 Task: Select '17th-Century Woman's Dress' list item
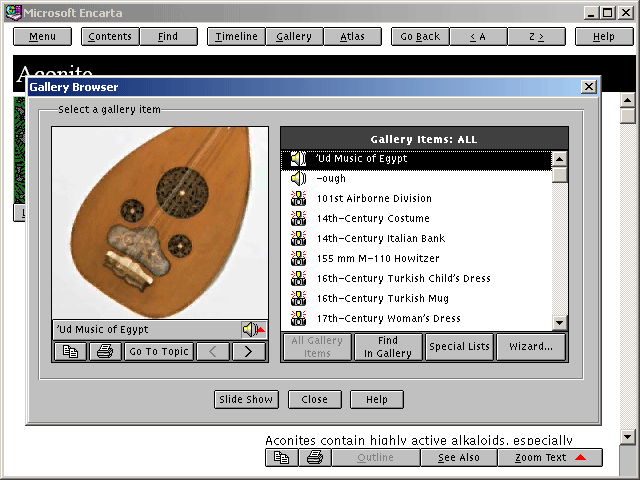(x=416, y=318)
